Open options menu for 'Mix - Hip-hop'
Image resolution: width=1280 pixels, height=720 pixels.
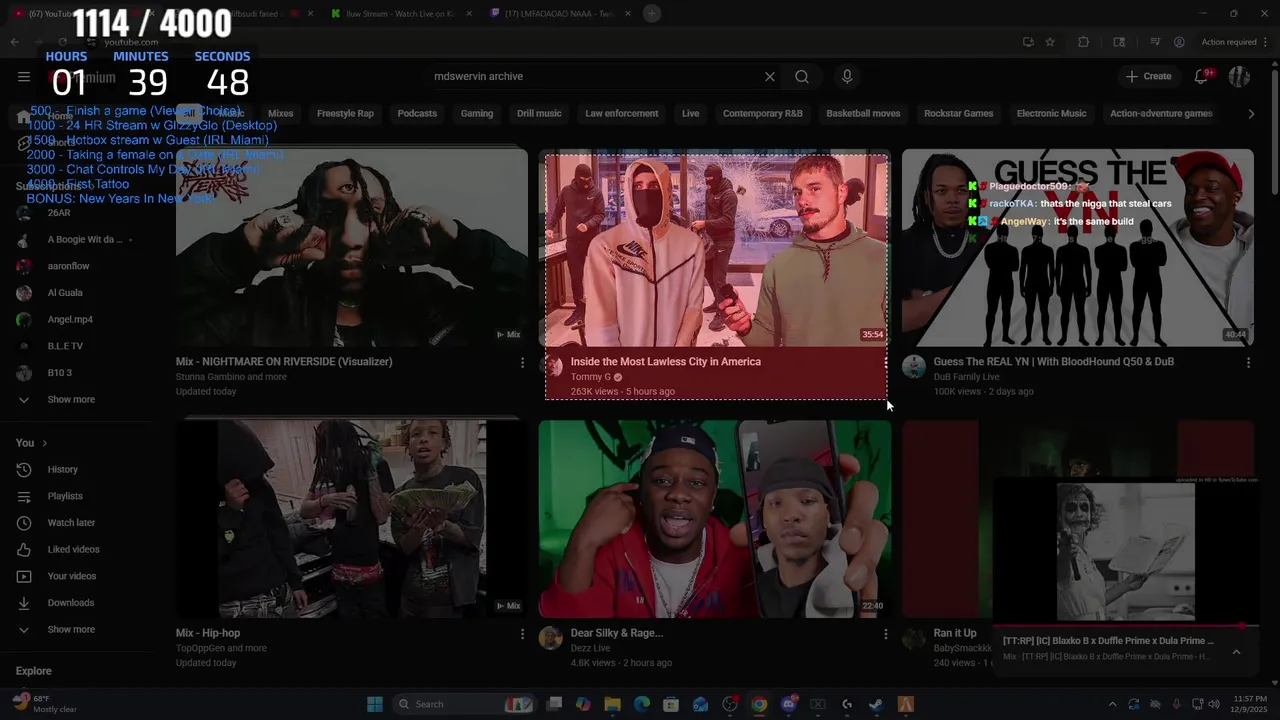(x=522, y=634)
